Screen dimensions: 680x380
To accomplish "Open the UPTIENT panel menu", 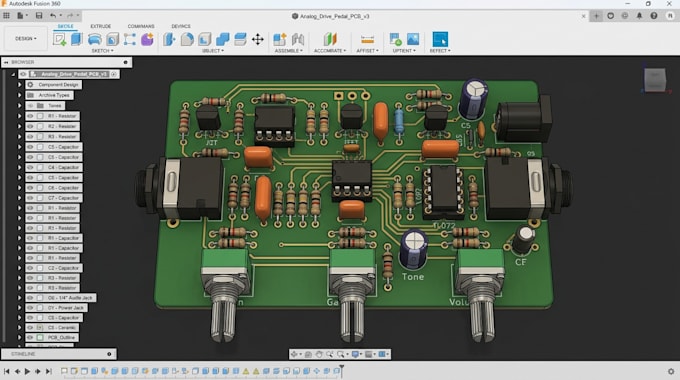I will (404, 51).
